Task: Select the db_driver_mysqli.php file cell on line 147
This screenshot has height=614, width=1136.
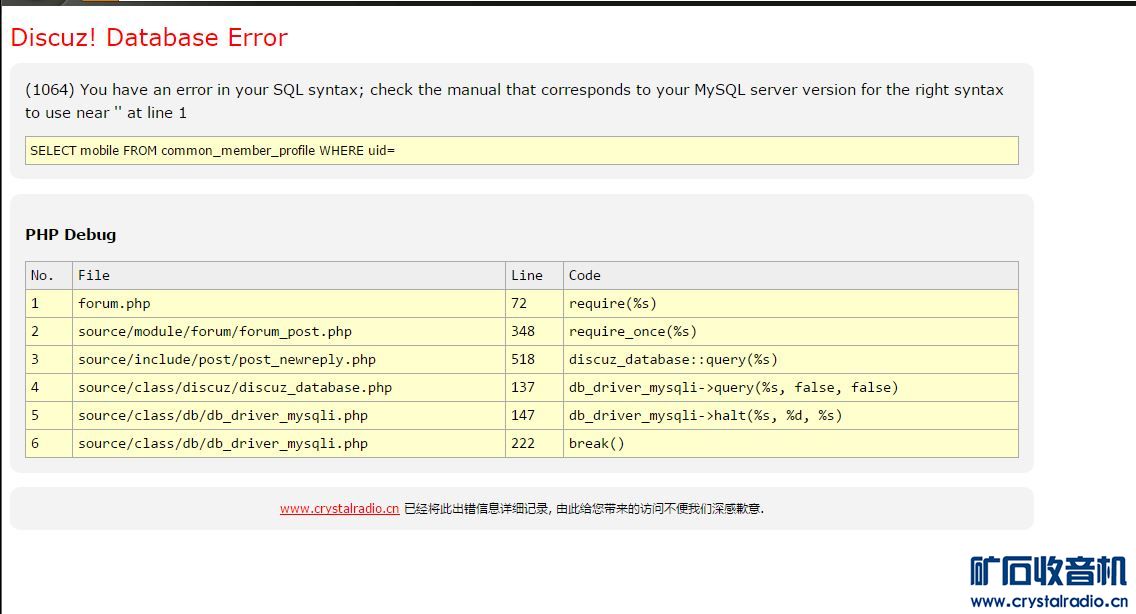Action: coord(288,415)
